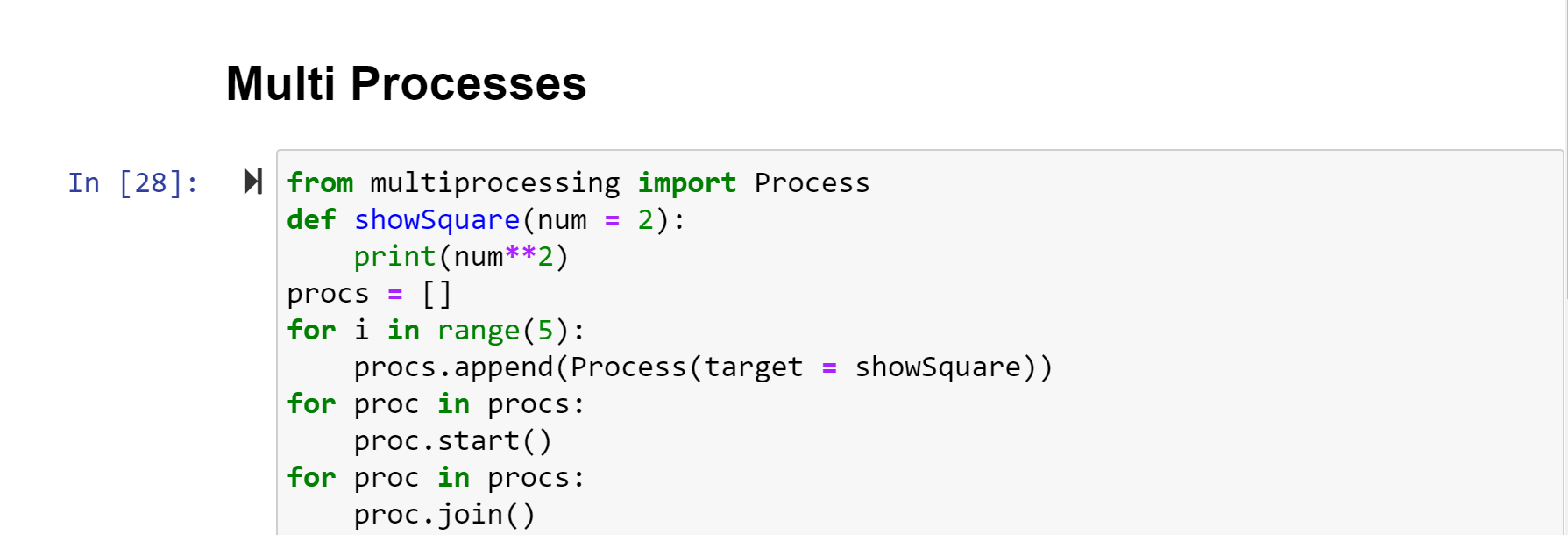Click the print call inside showSquare

tap(394, 256)
